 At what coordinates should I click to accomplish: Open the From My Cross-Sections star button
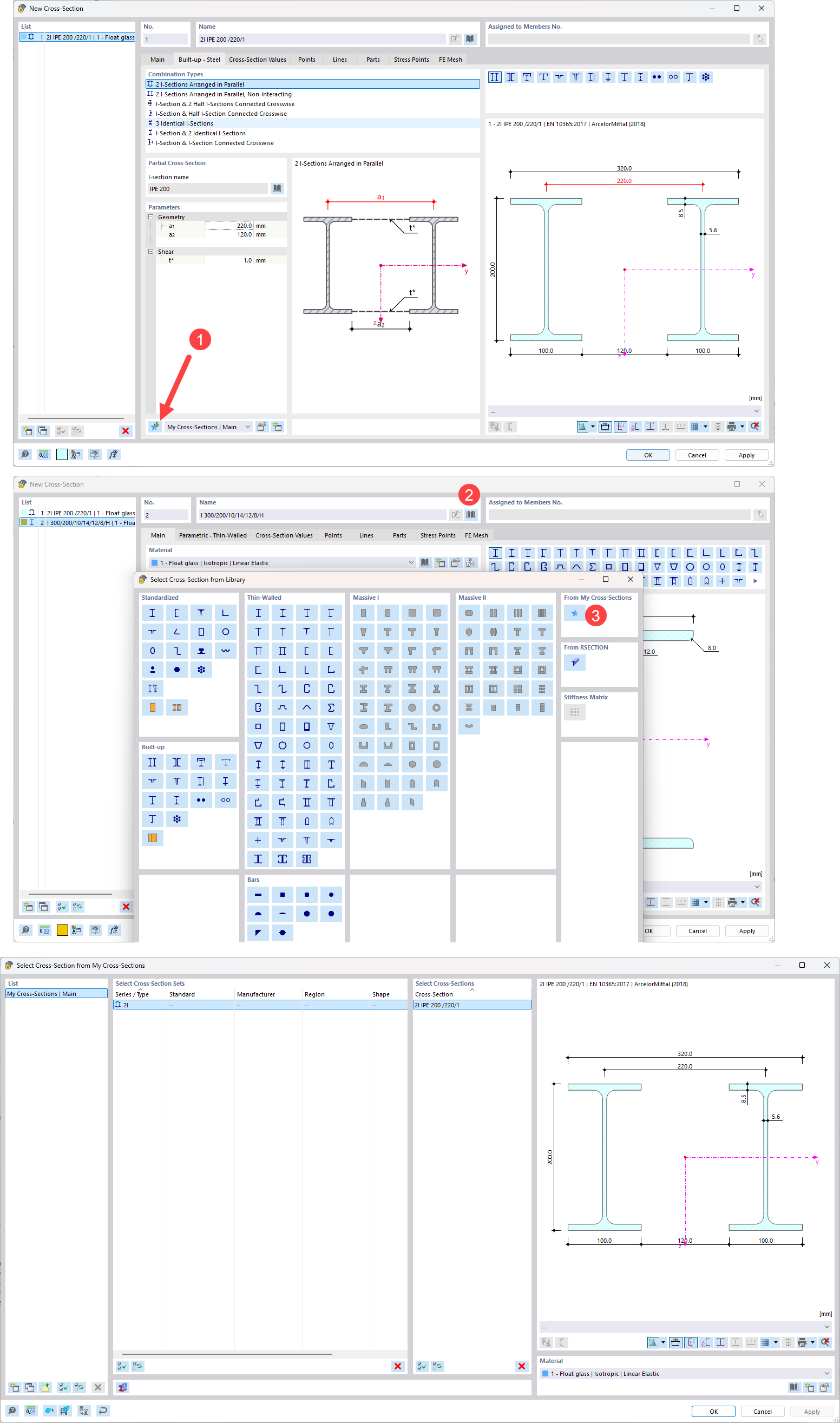coord(574,613)
